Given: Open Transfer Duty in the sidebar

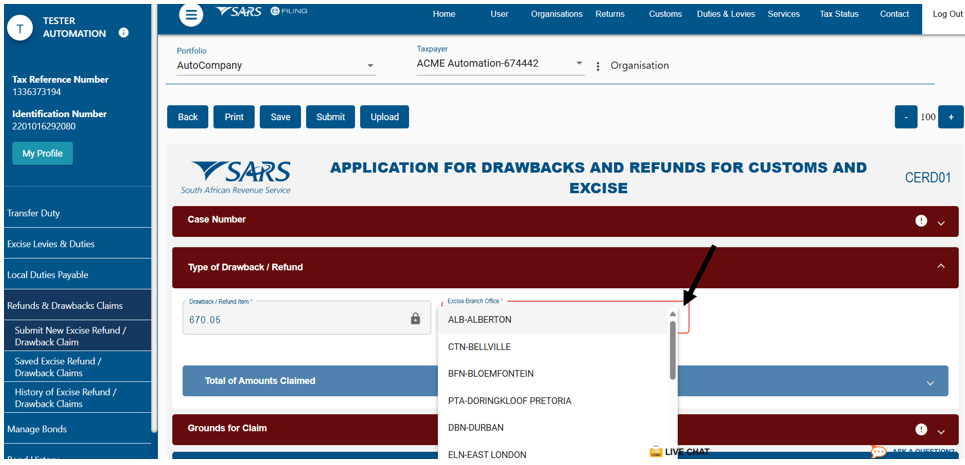Looking at the screenshot, I should click(76, 213).
